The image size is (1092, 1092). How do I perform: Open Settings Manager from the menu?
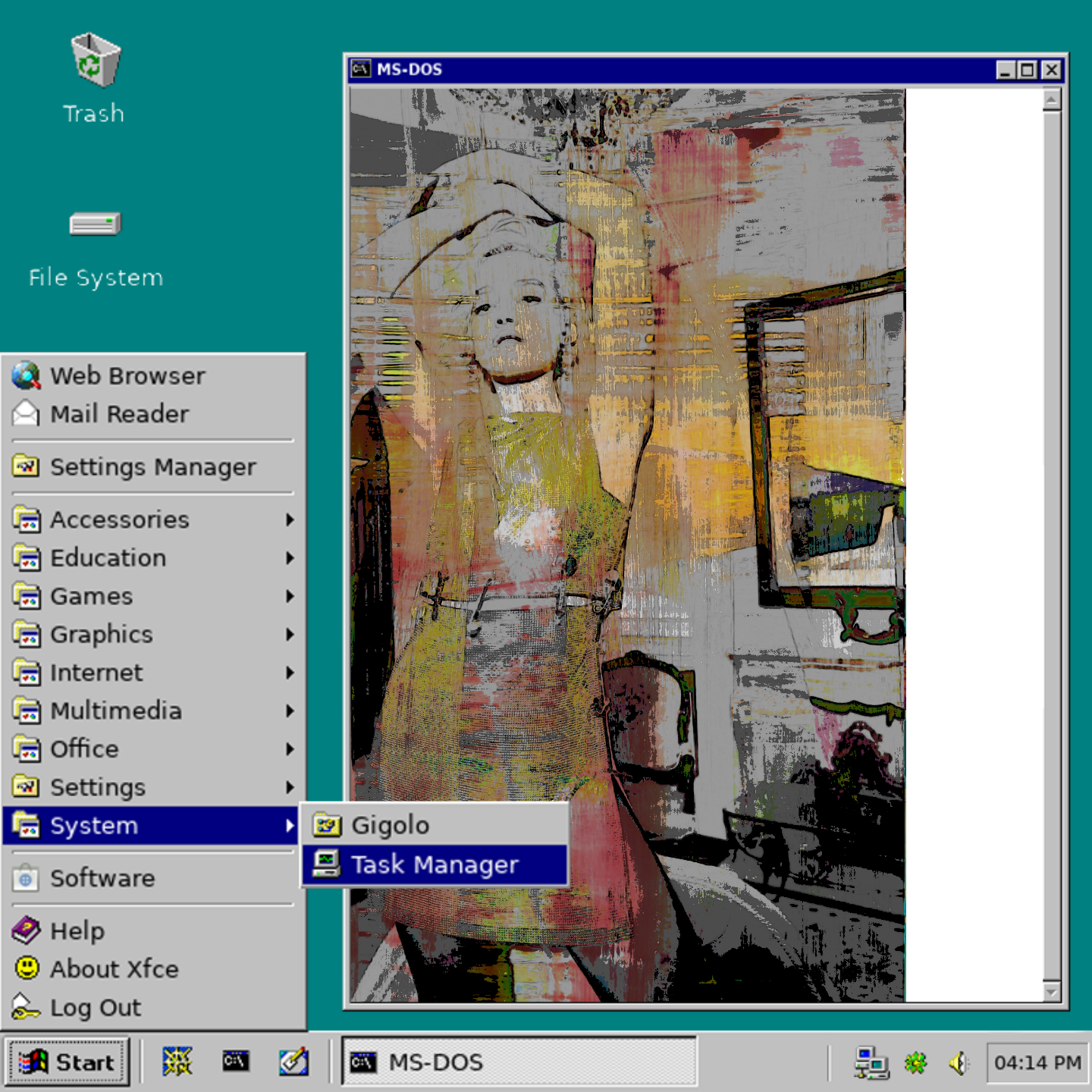(152, 467)
